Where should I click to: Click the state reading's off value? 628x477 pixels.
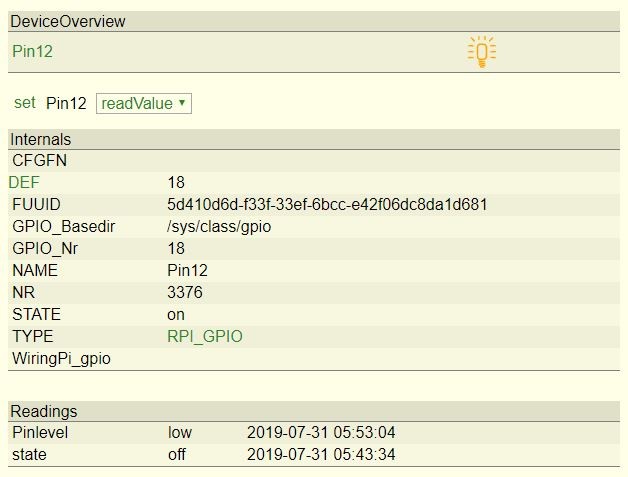pos(178,455)
